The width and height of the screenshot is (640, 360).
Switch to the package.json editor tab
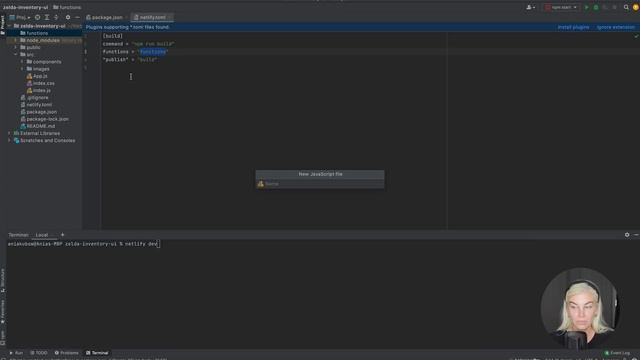104,18
